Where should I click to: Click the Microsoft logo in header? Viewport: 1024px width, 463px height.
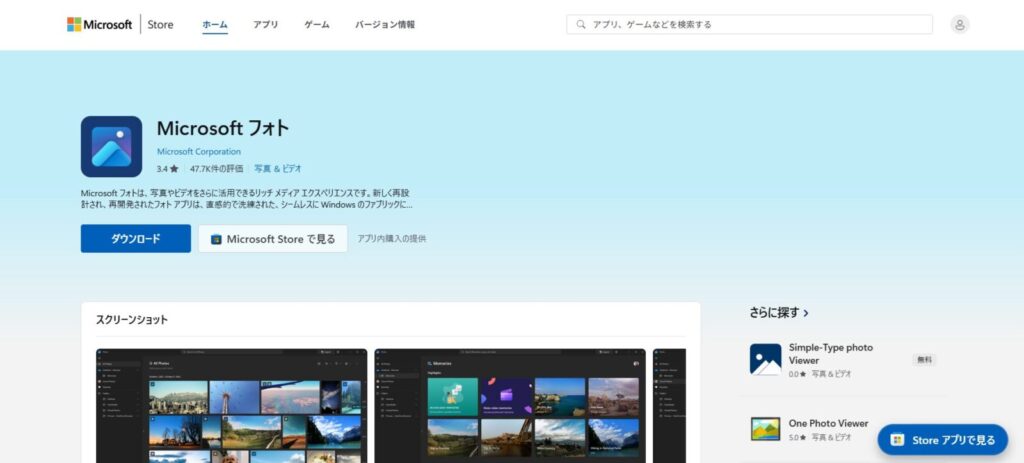coord(99,24)
